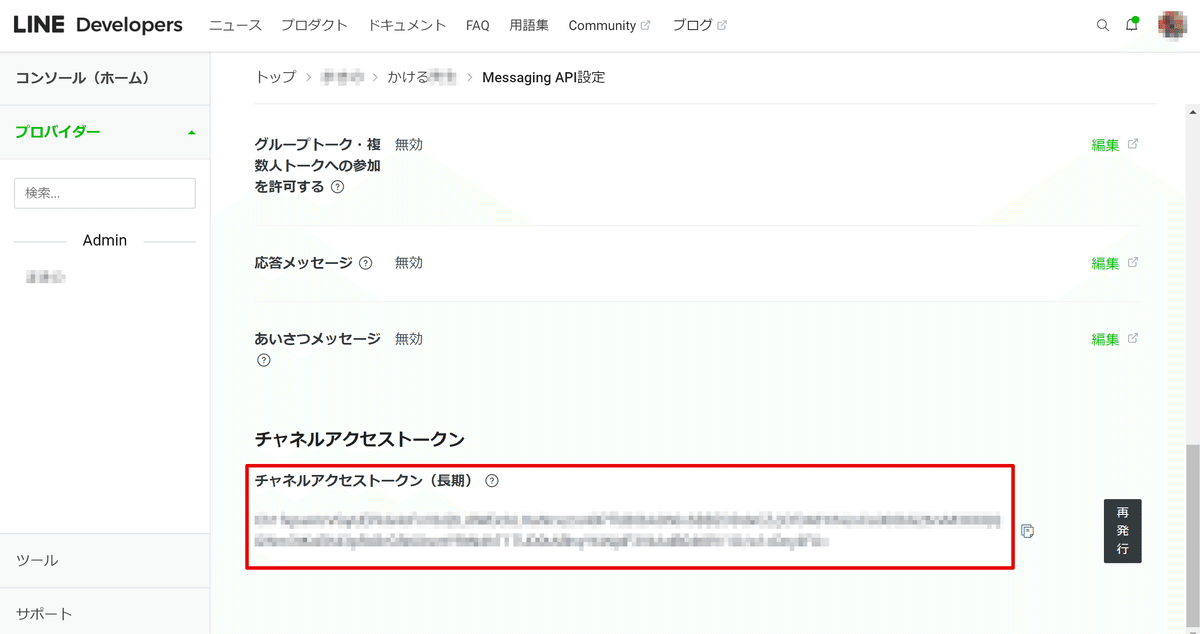Copy the channel access token

1027,530
